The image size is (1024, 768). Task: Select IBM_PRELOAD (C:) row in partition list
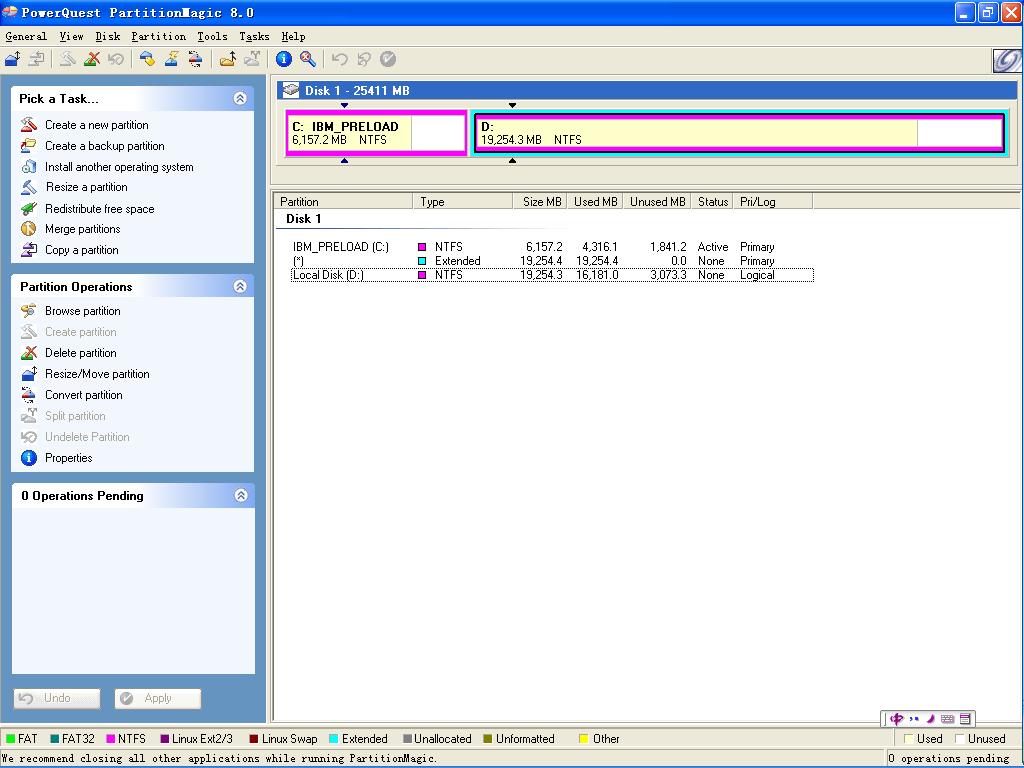(341, 247)
